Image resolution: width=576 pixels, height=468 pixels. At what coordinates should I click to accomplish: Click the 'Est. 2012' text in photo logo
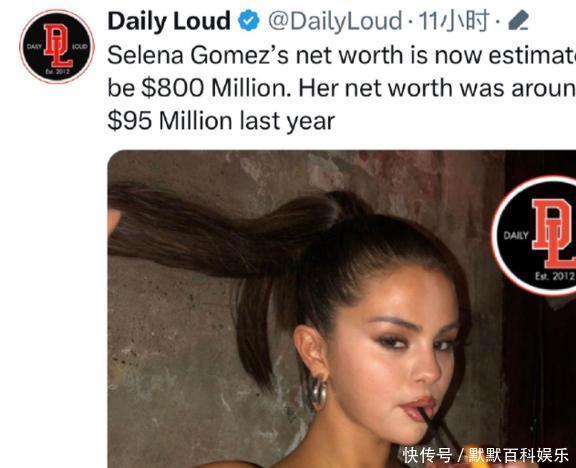(x=555, y=276)
